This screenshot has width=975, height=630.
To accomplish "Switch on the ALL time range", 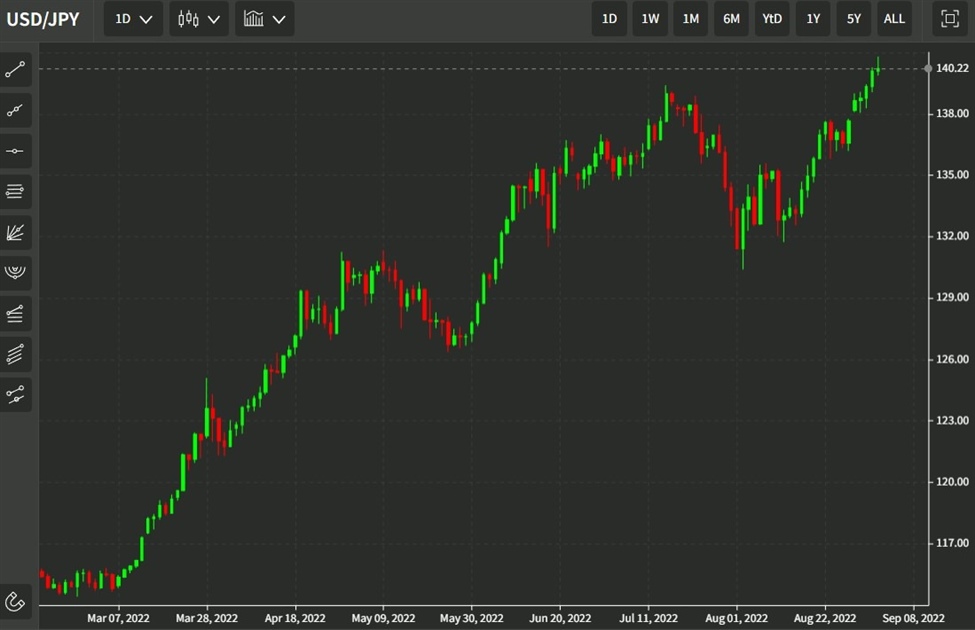I will pyautogui.click(x=893, y=18).
